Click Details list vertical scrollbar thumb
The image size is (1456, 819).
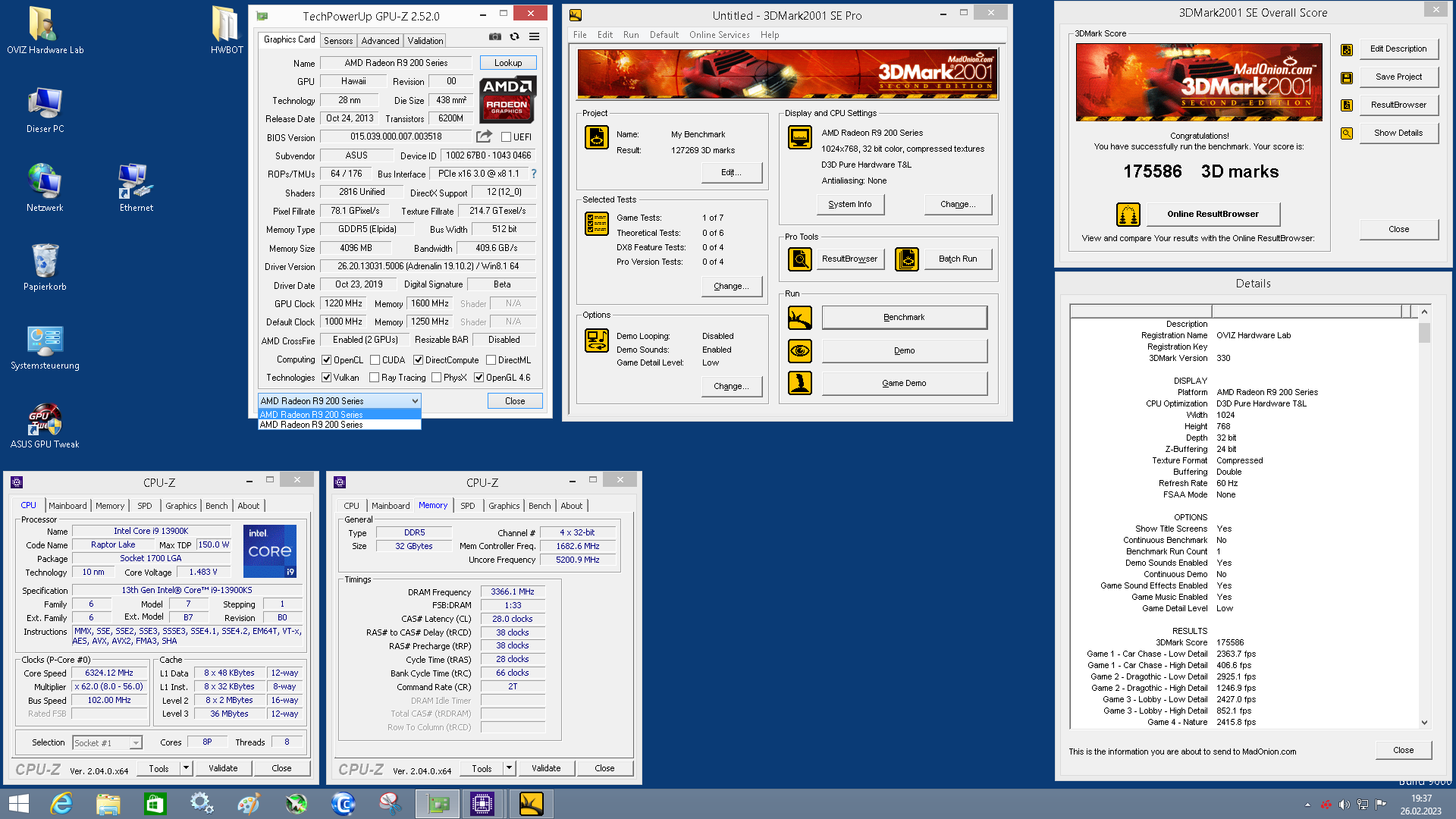(1424, 332)
